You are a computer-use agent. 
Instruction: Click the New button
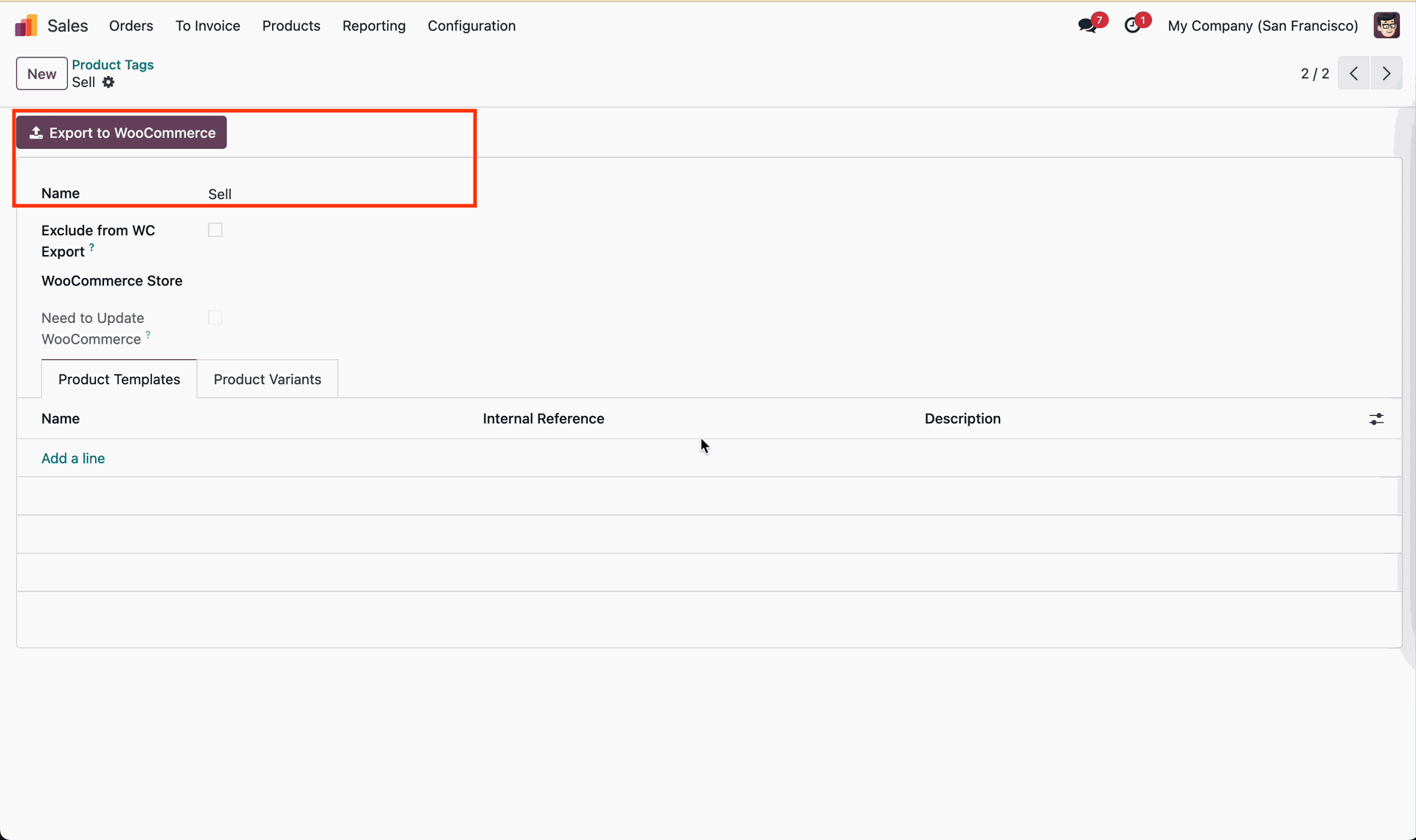click(x=42, y=74)
